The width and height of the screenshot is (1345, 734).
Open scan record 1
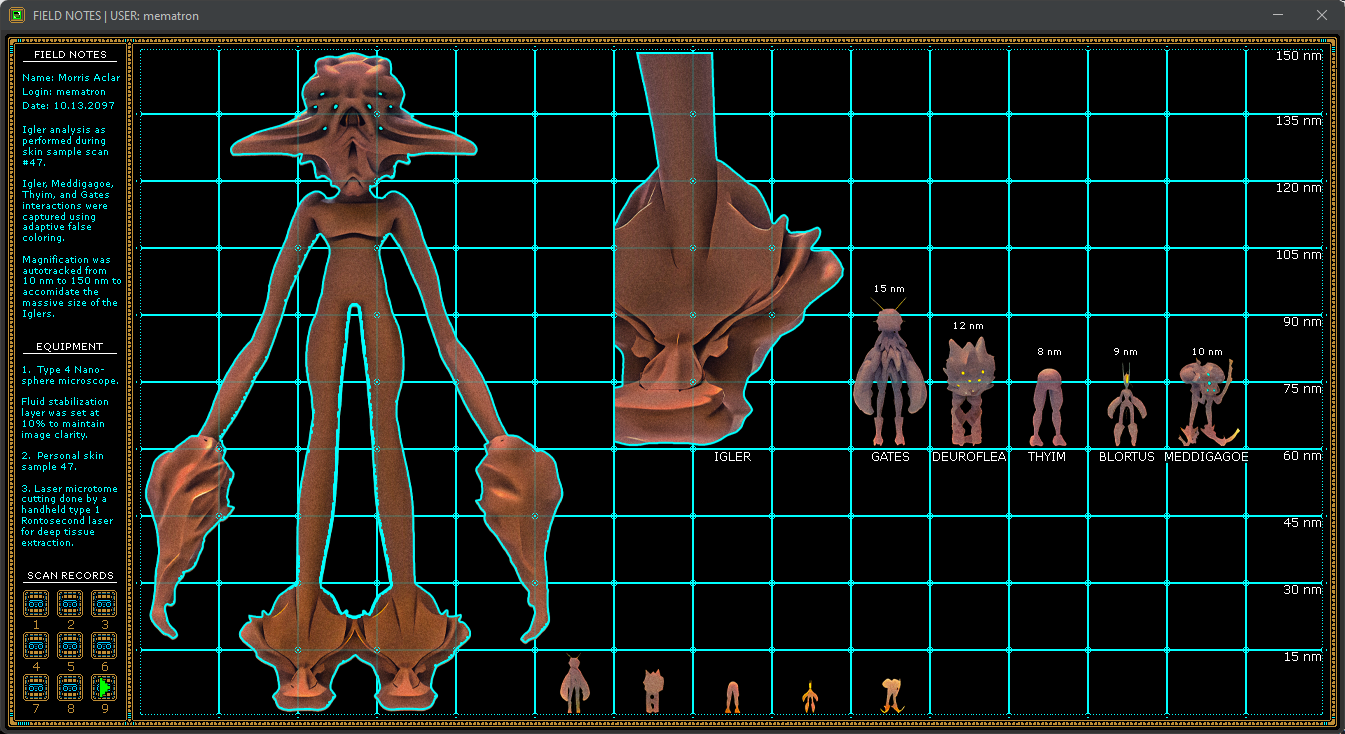[36, 603]
